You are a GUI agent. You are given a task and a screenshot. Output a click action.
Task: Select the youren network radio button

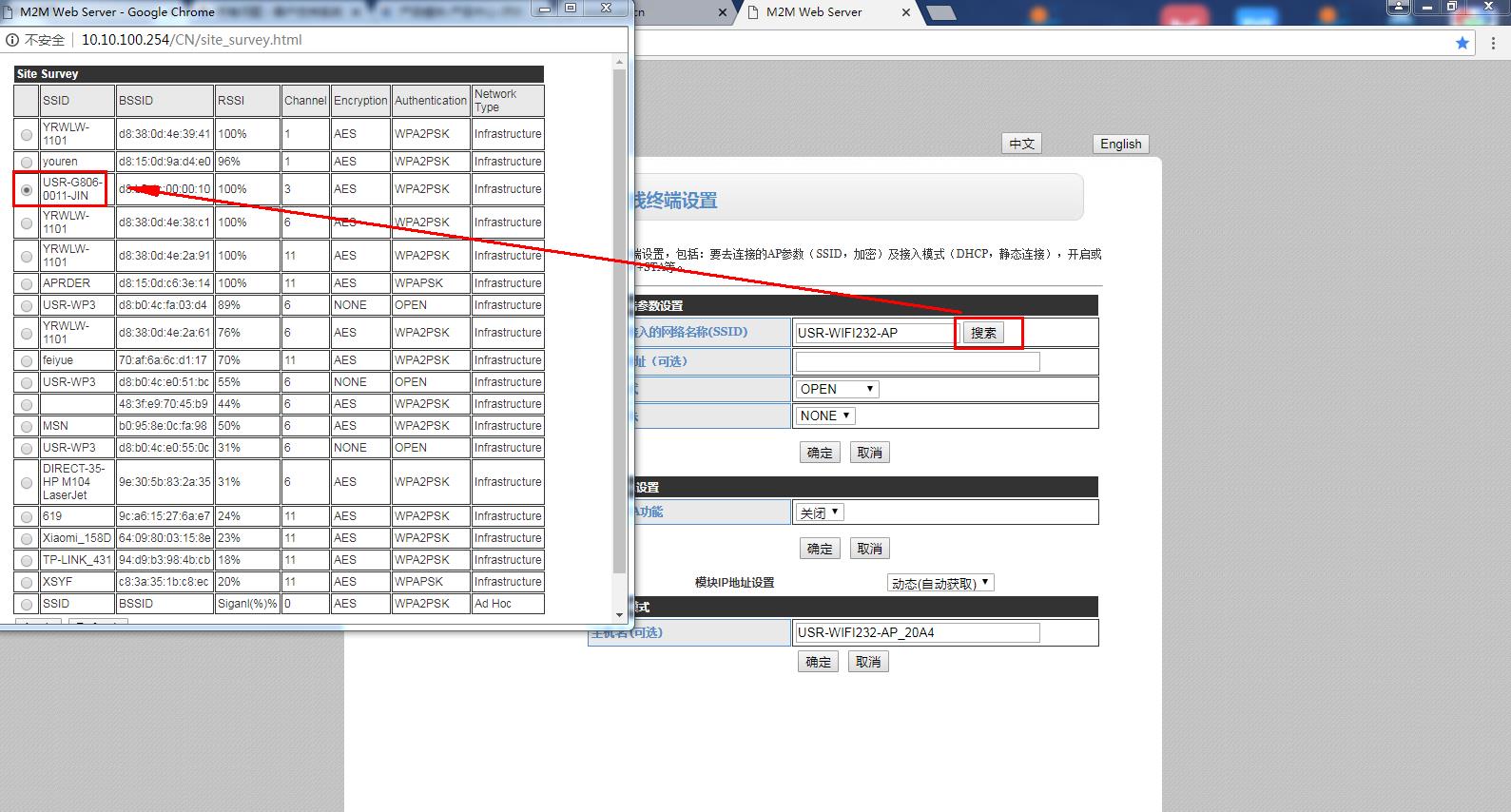[x=27, y=162]
